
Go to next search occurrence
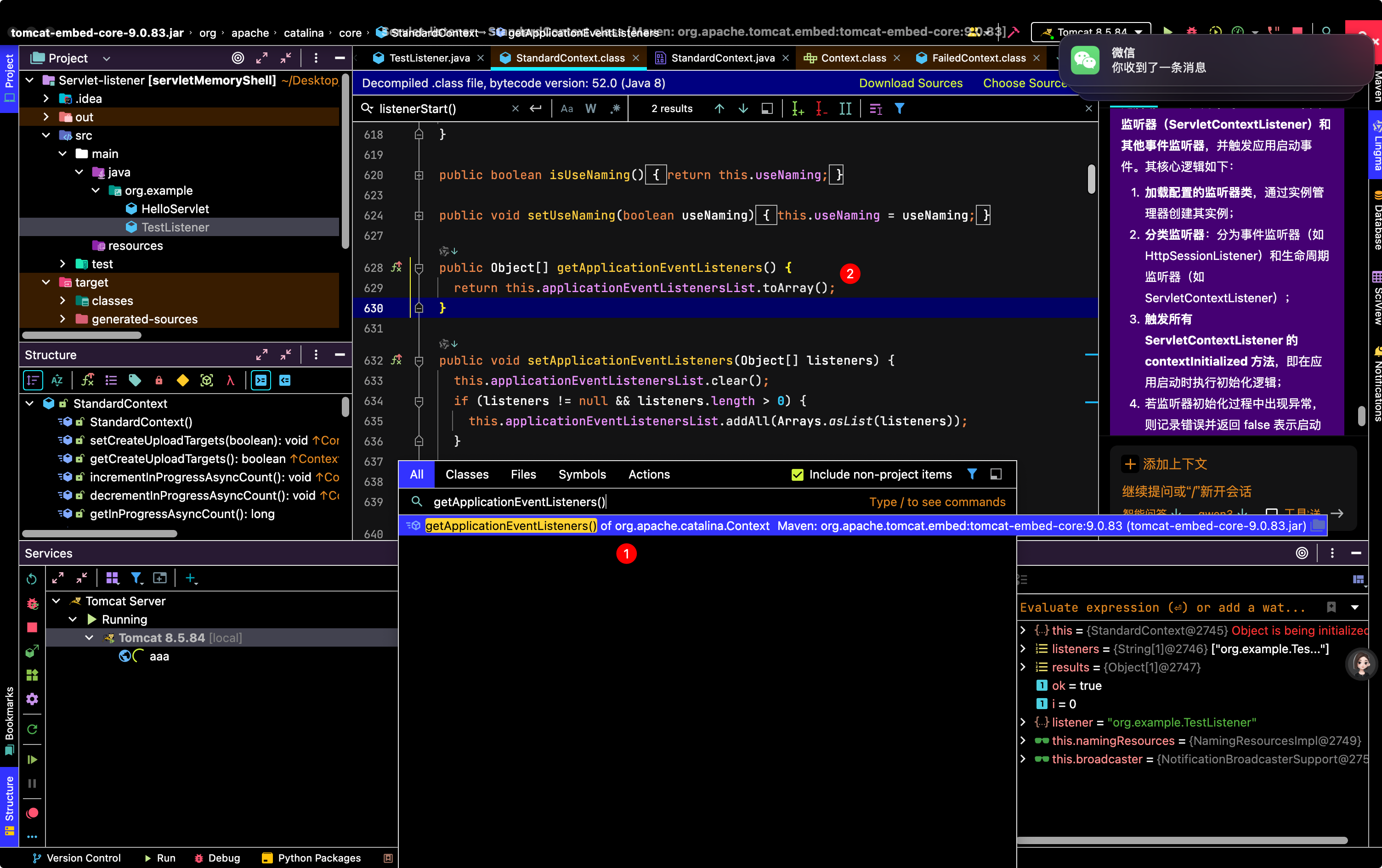coord(743,108)
